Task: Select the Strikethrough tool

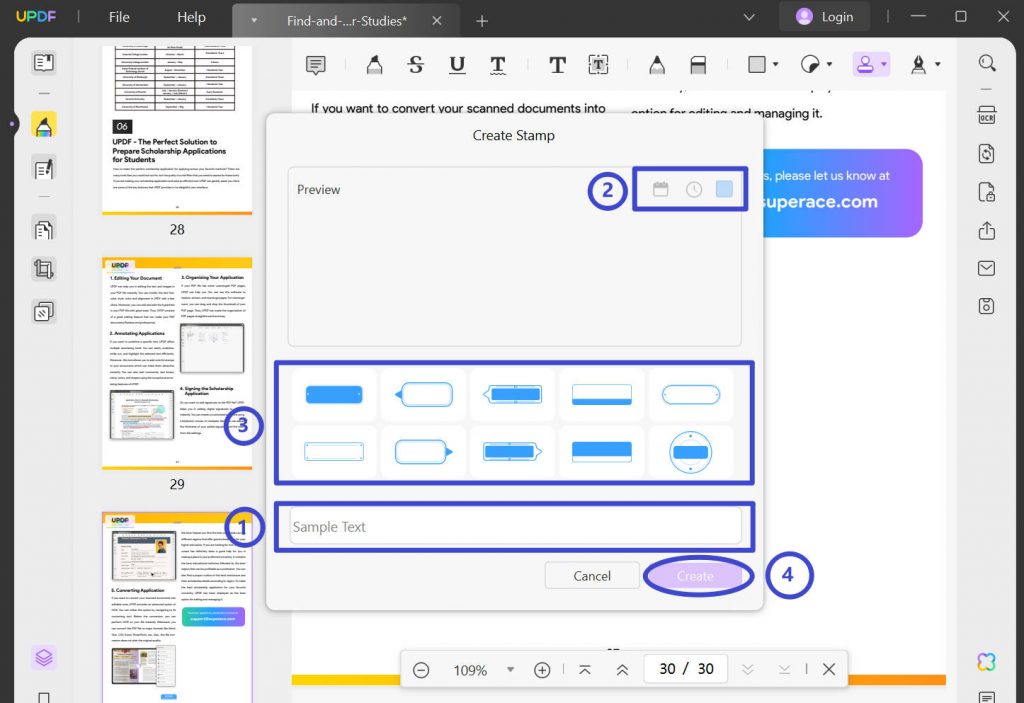Action: 415,64
